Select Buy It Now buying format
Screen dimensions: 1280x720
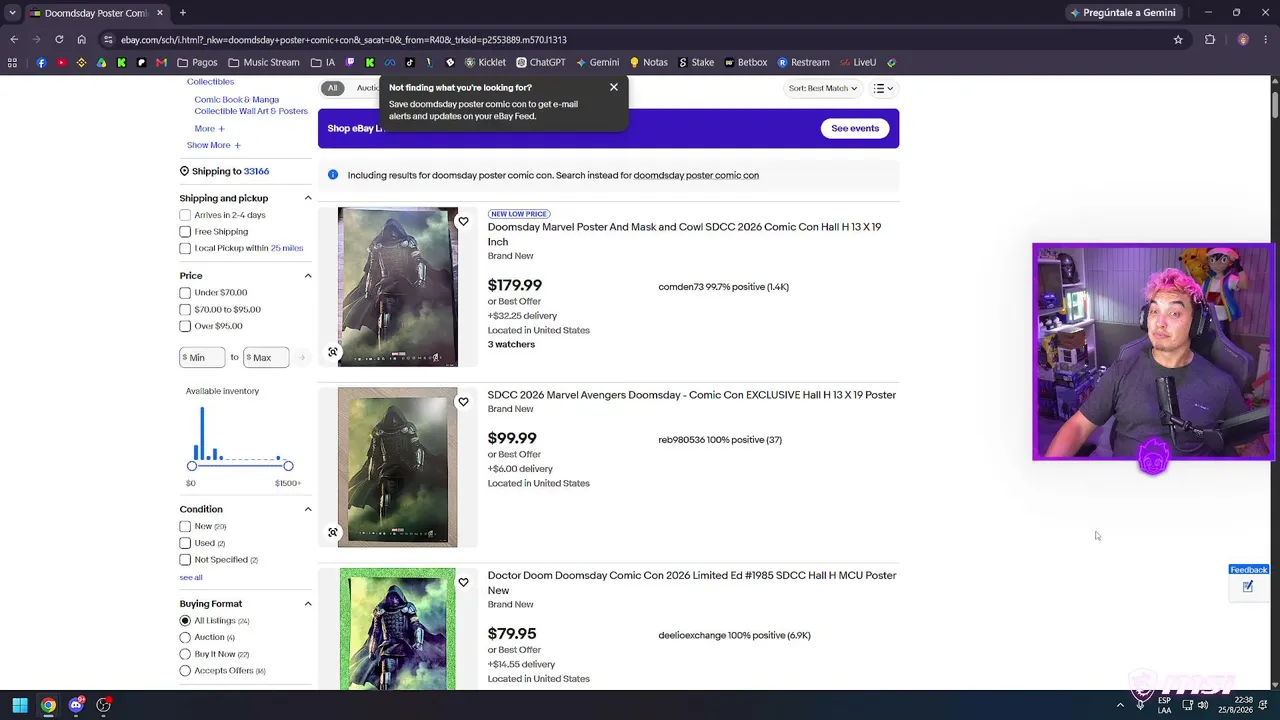185,654
